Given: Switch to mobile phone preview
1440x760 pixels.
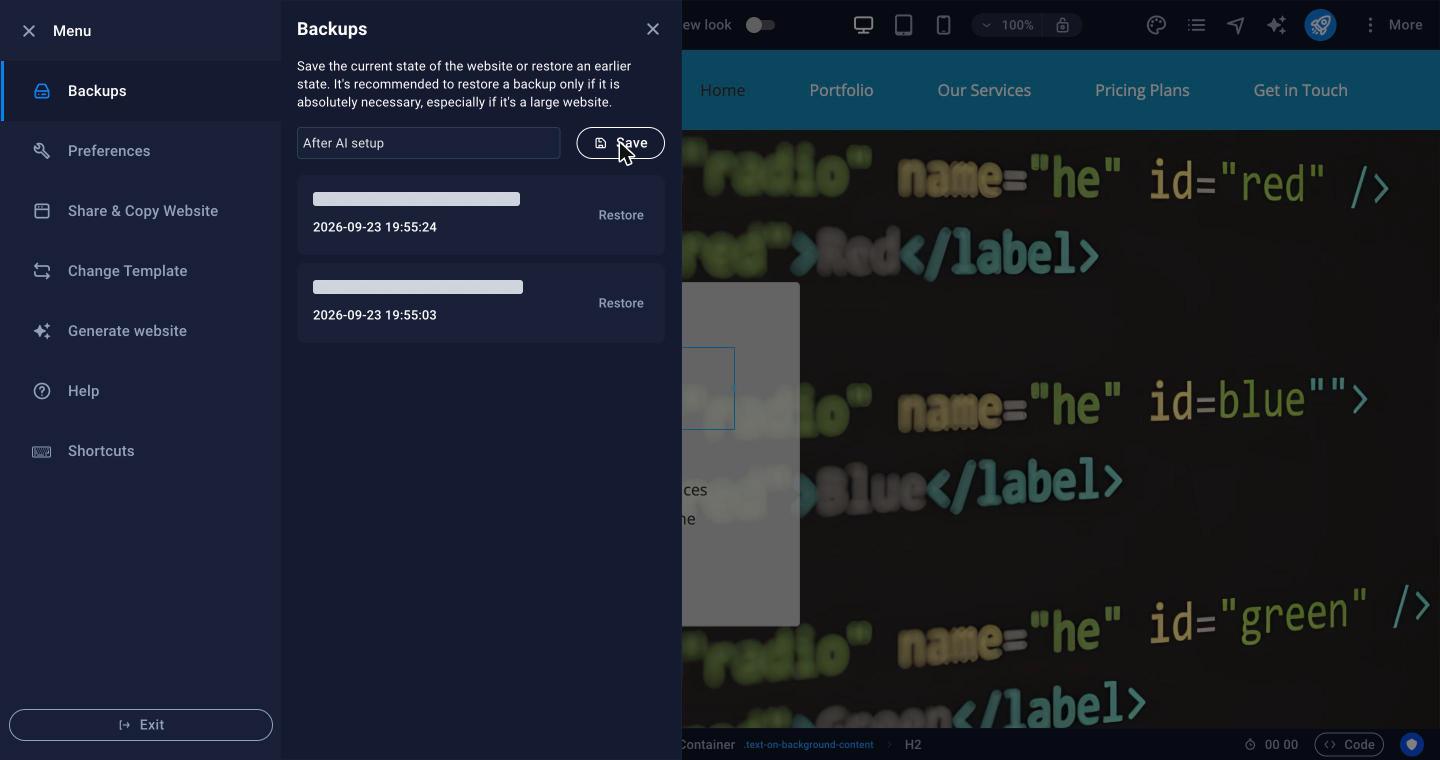Looking at the screenshot, I should coord(943,25).
